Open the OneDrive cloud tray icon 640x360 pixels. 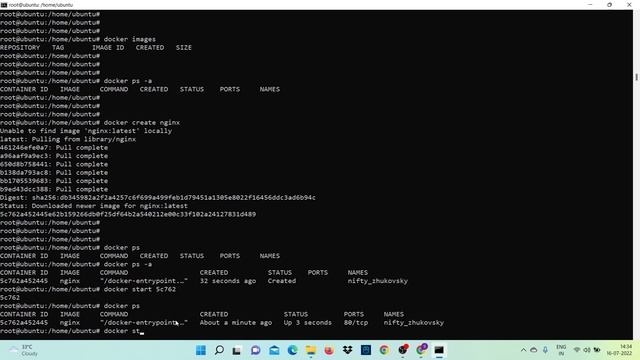(533, 350)
